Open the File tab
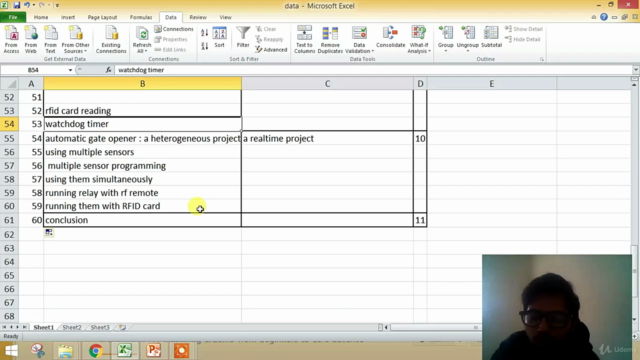The height and width of the screenshot is (360, 640). [13, 17]
